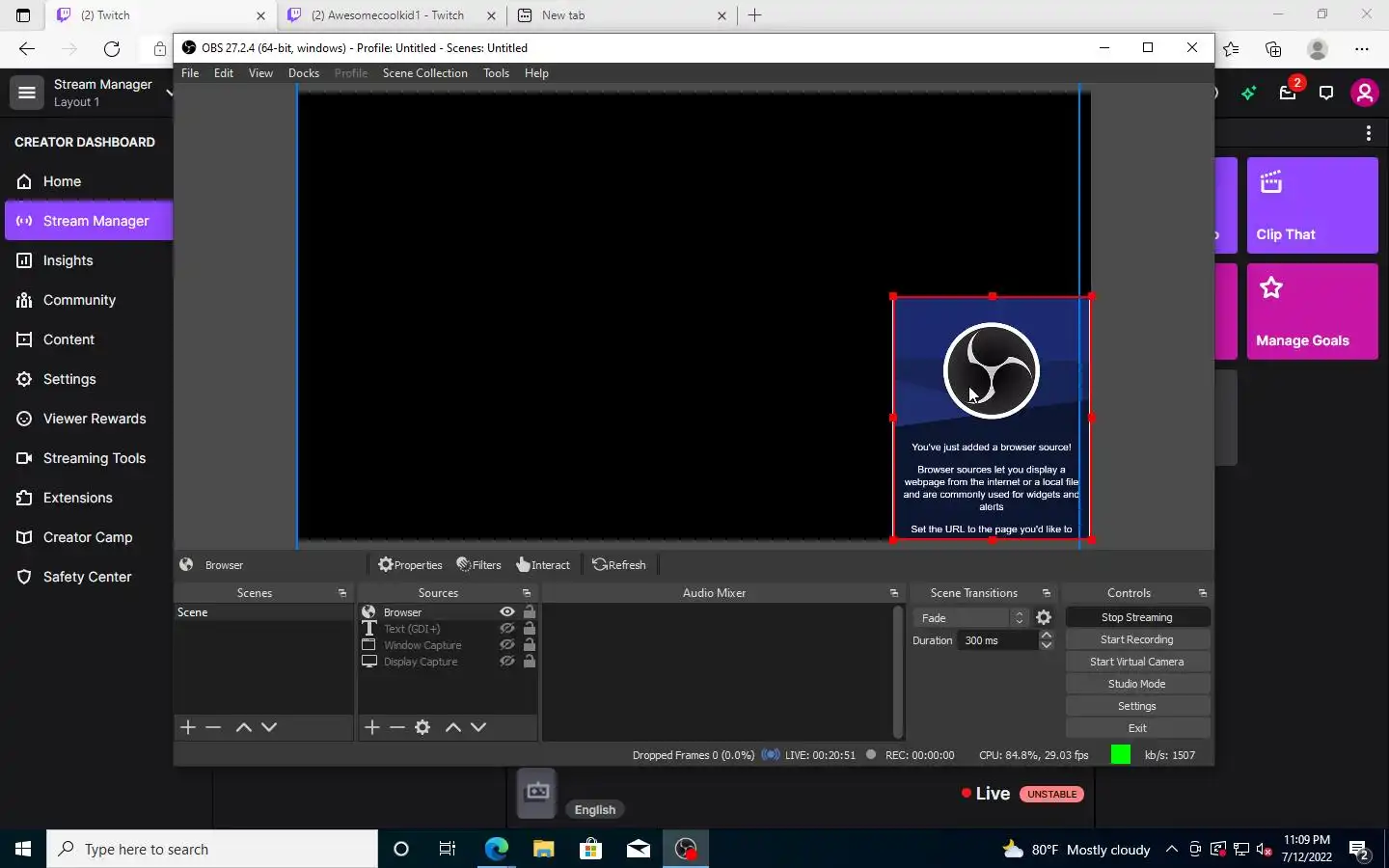The width and height of the screenshot is (1389, 868).
Task: Click the Start Recording button
Action: [x=1137, y=639]
